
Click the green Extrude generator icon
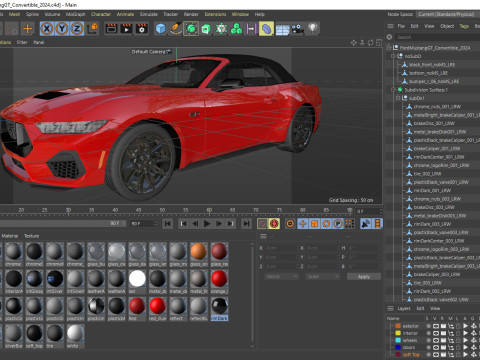pos(206,29)
